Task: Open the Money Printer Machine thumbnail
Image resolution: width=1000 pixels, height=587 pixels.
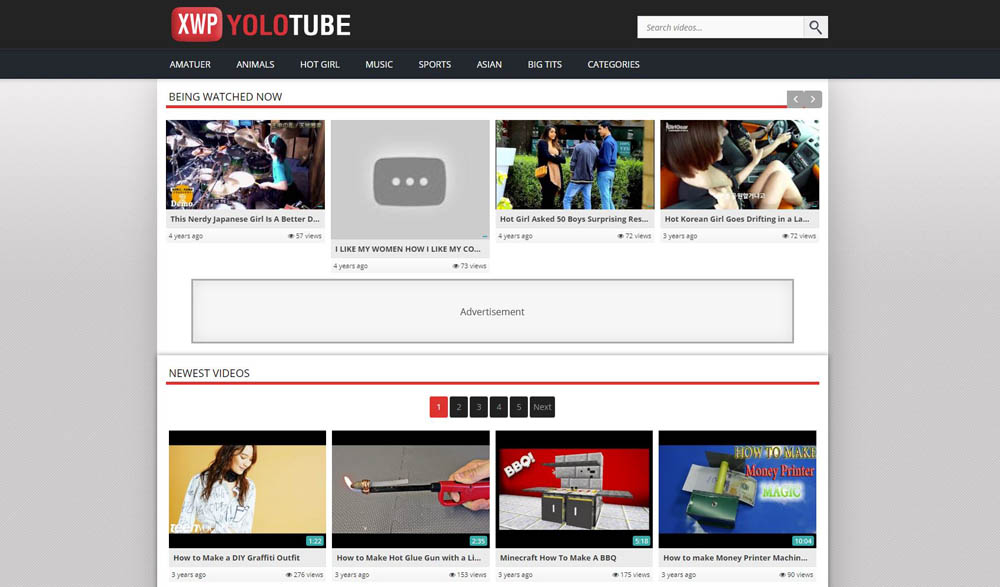Action: (x=737, y=489)
